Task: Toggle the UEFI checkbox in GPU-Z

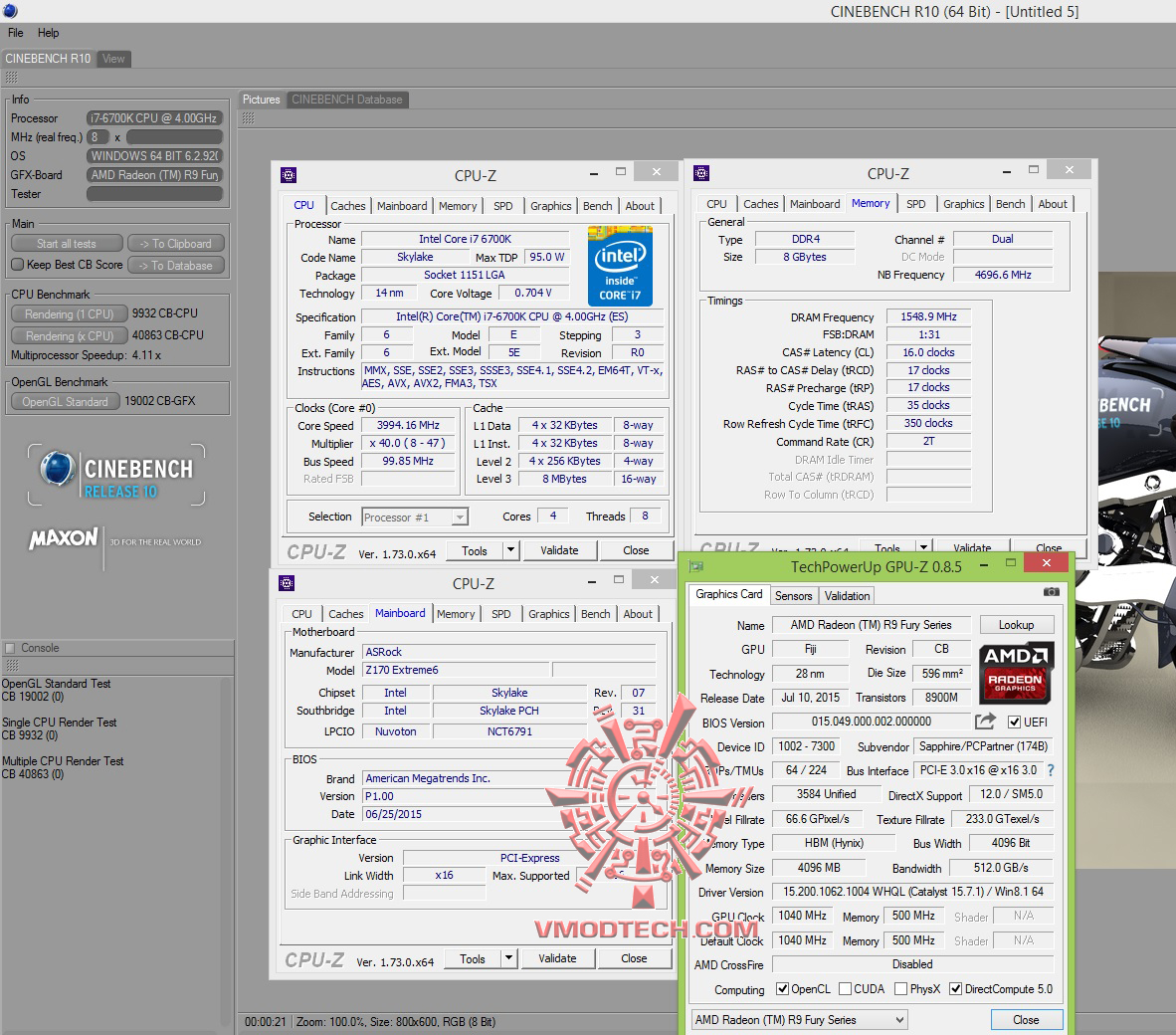Action: [x=1014, y=722]
